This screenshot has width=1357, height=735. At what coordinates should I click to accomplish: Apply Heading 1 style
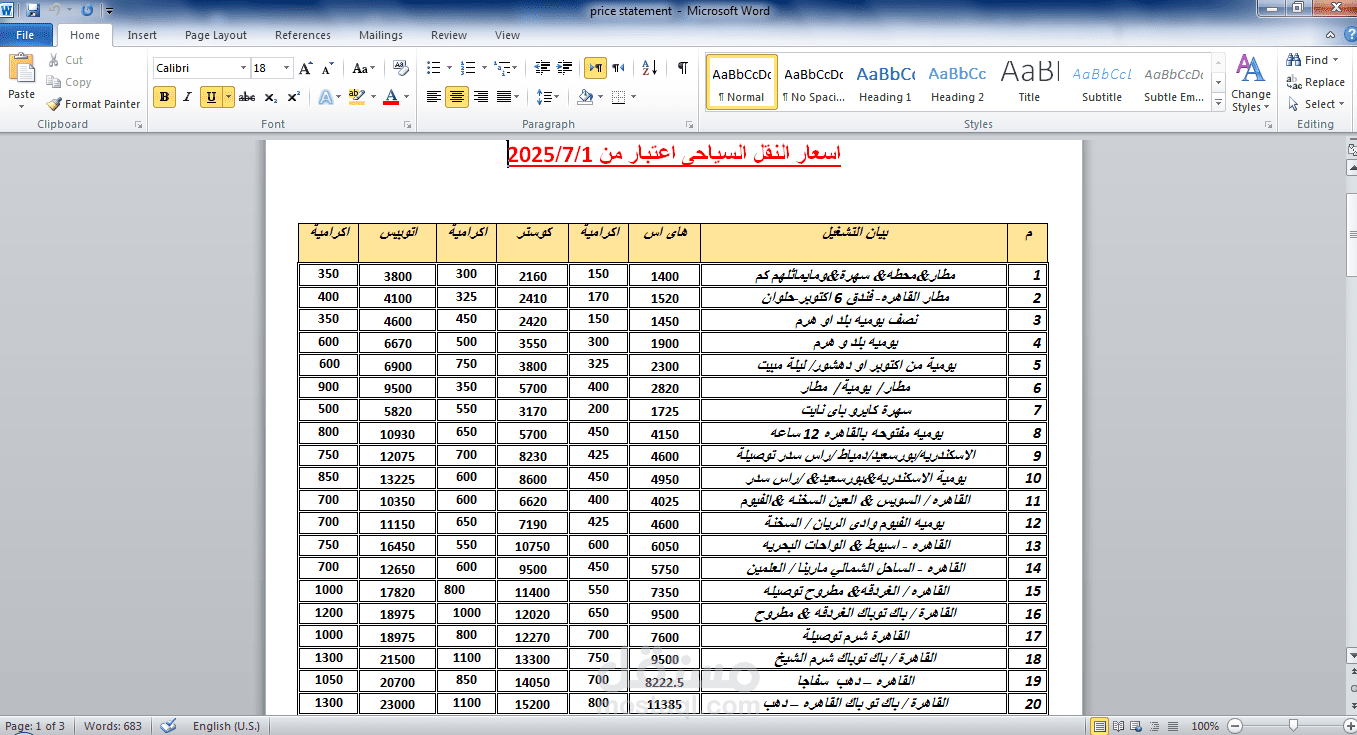pos(885,83)
